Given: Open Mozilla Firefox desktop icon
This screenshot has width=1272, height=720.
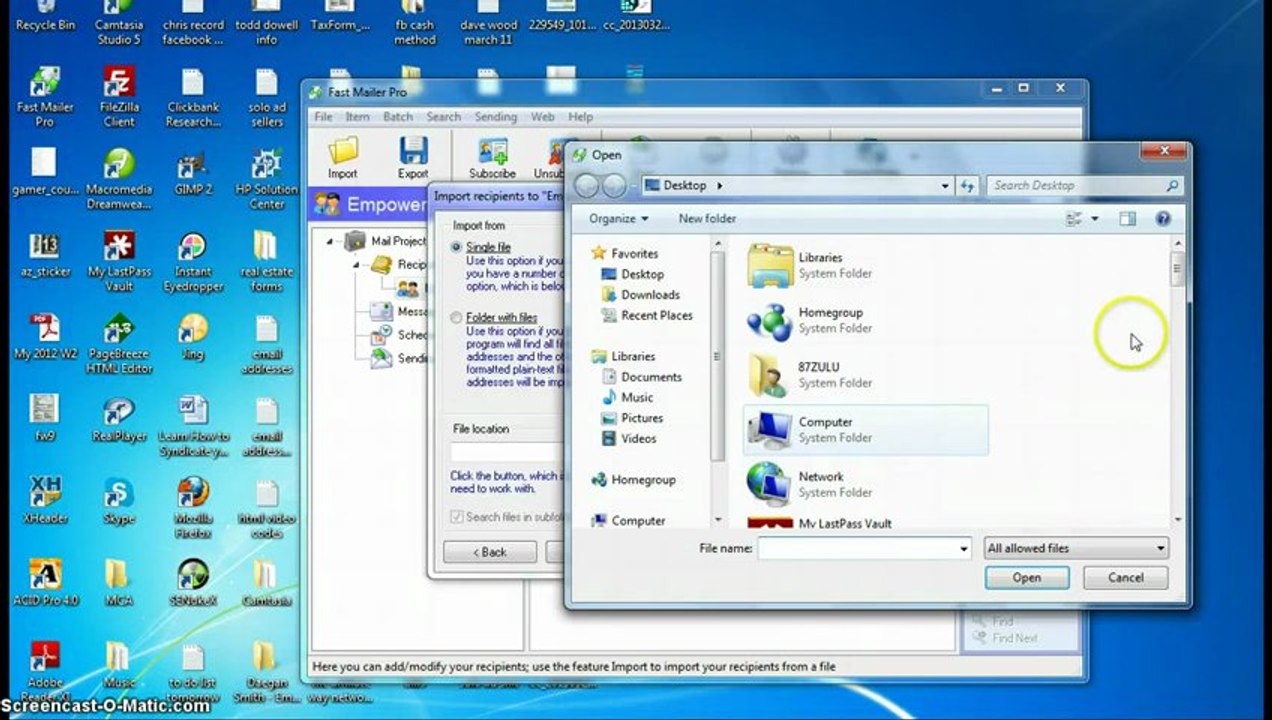Looking at the screenshot, I should (193, 507).
